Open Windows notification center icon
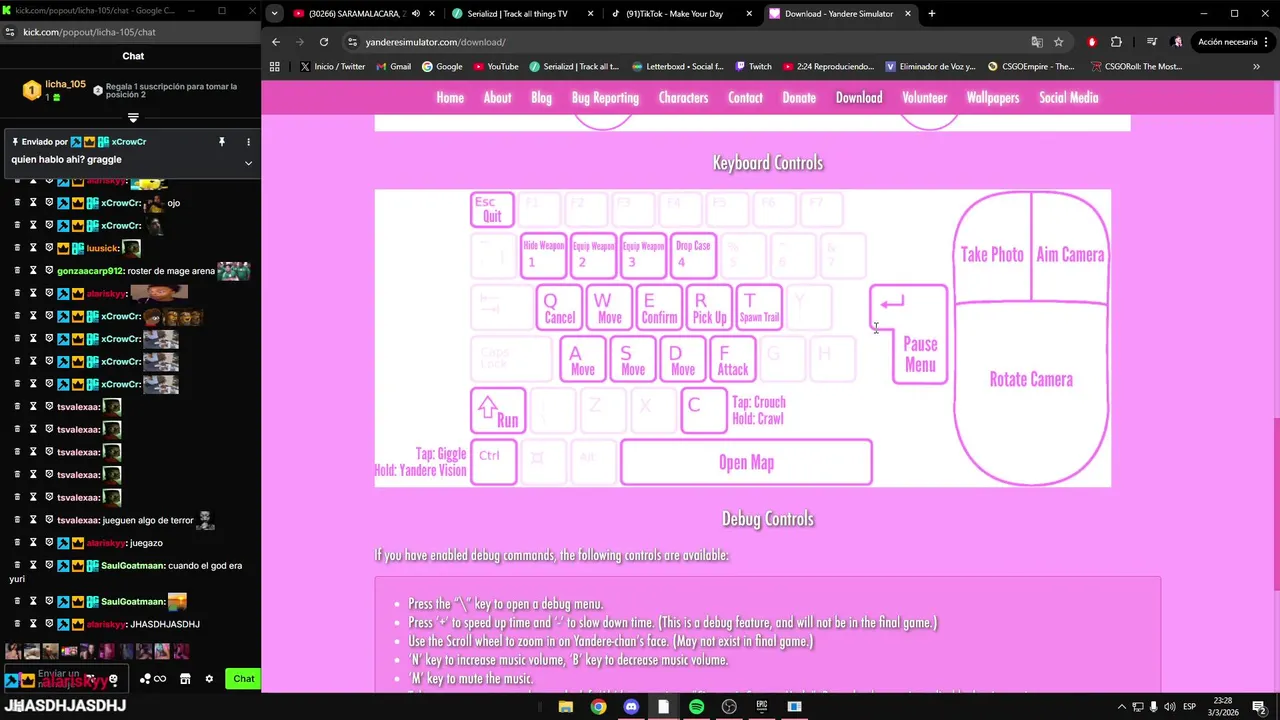 point(1258,707)
